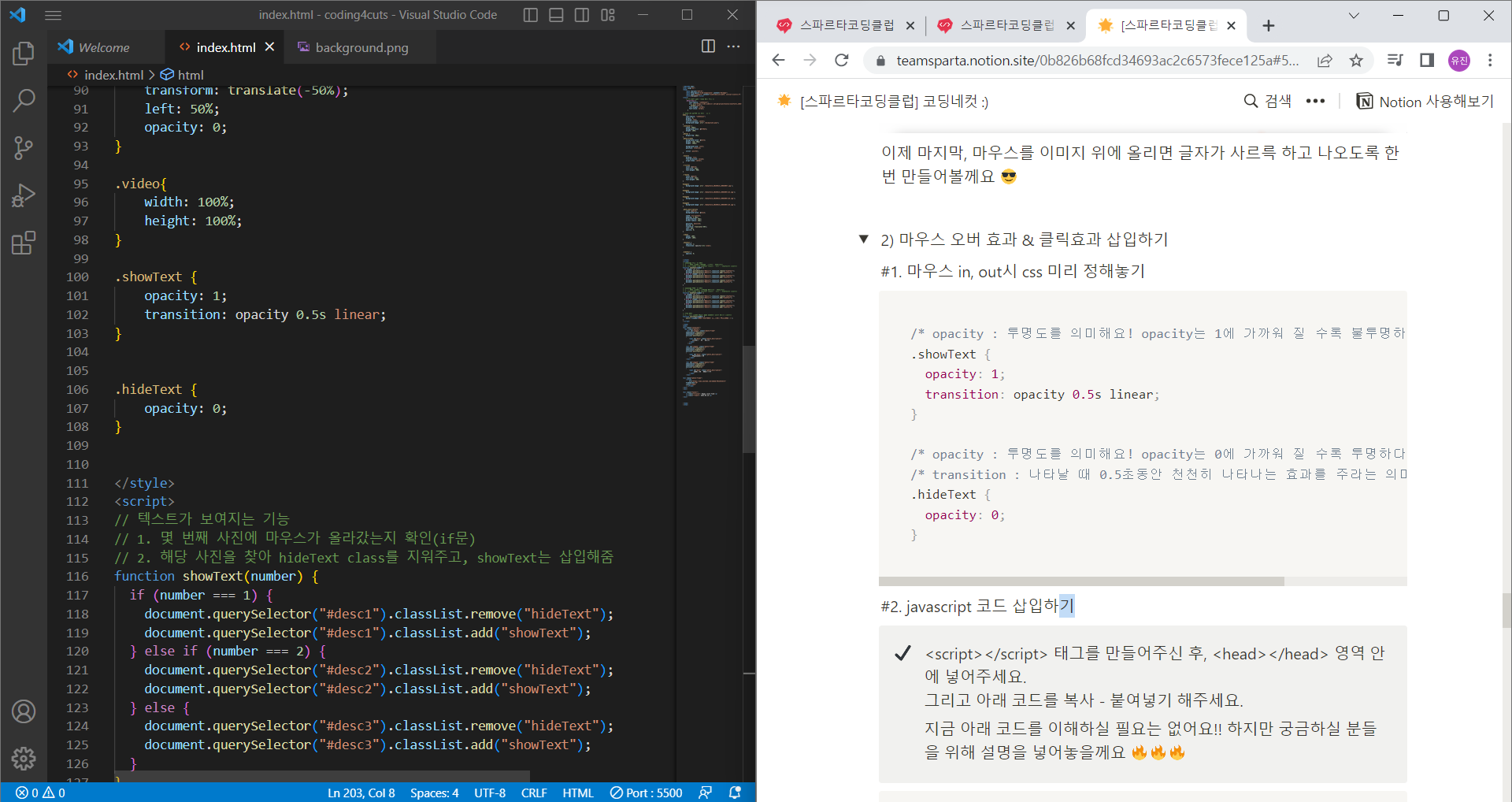
Task: Change file encoding UTF-8
Action: click(490, 793)
